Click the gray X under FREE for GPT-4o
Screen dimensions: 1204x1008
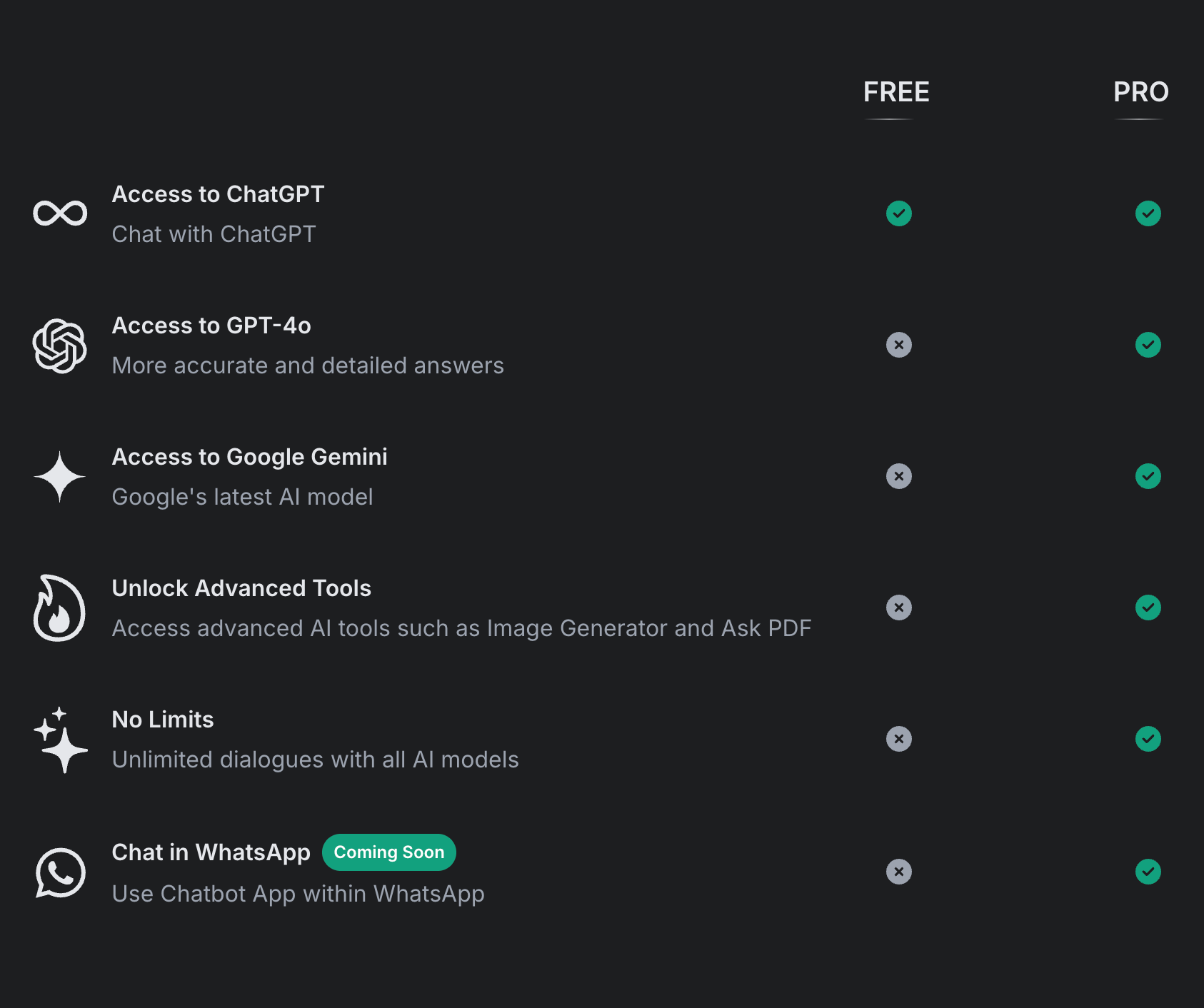click(x=898, y=345)
